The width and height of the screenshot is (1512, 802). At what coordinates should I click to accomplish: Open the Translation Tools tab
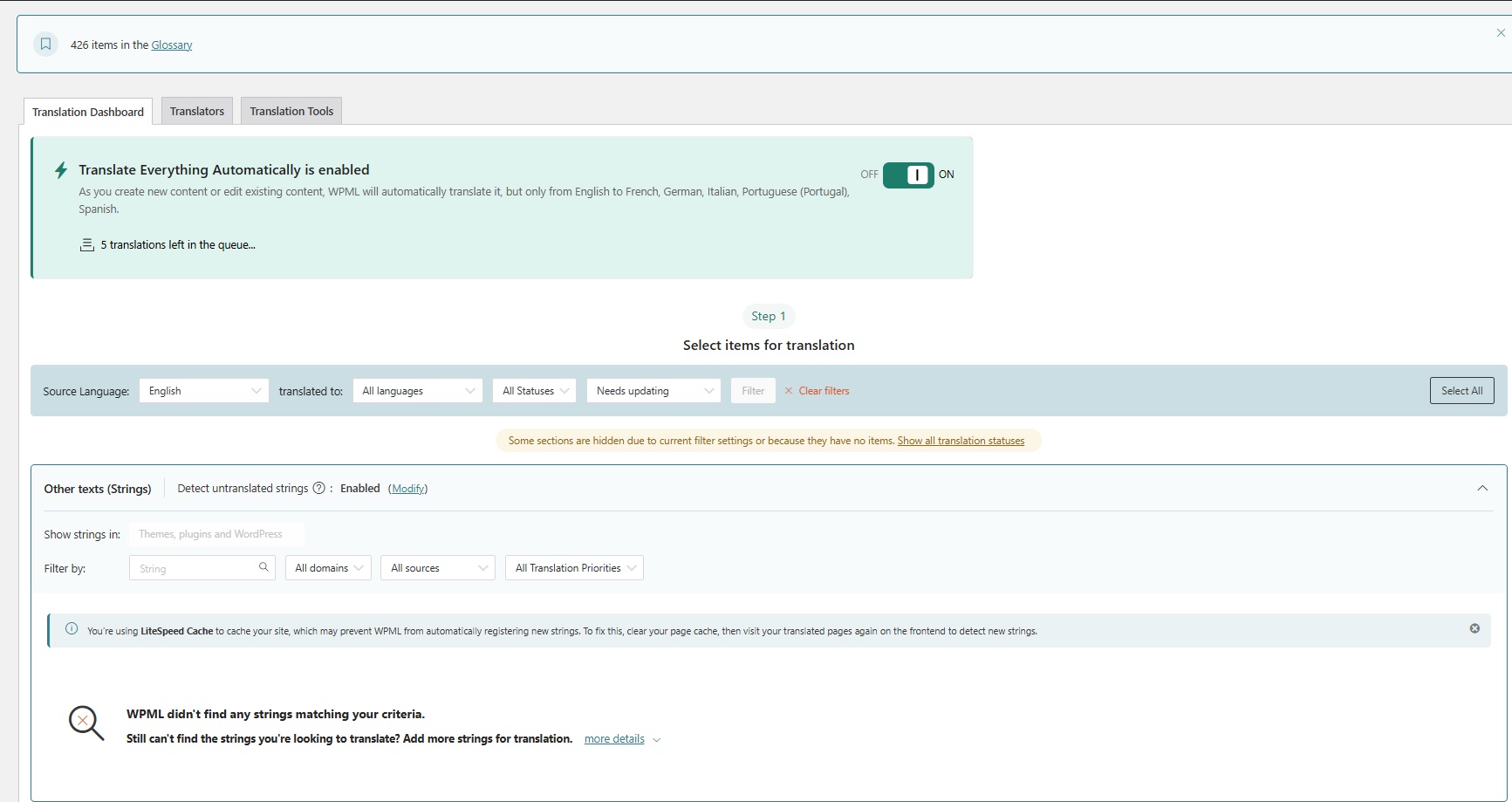pos(291,111)
